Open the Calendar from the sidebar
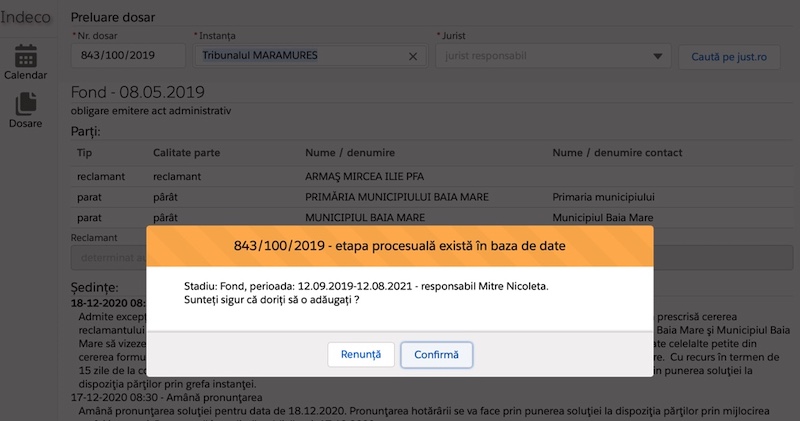This screenshot has width=800, height=421. pos(25,62)
